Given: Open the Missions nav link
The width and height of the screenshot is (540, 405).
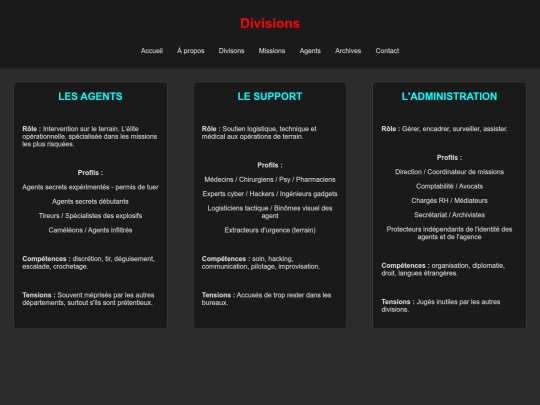Looking at the screenshot, I should [272, 51].
